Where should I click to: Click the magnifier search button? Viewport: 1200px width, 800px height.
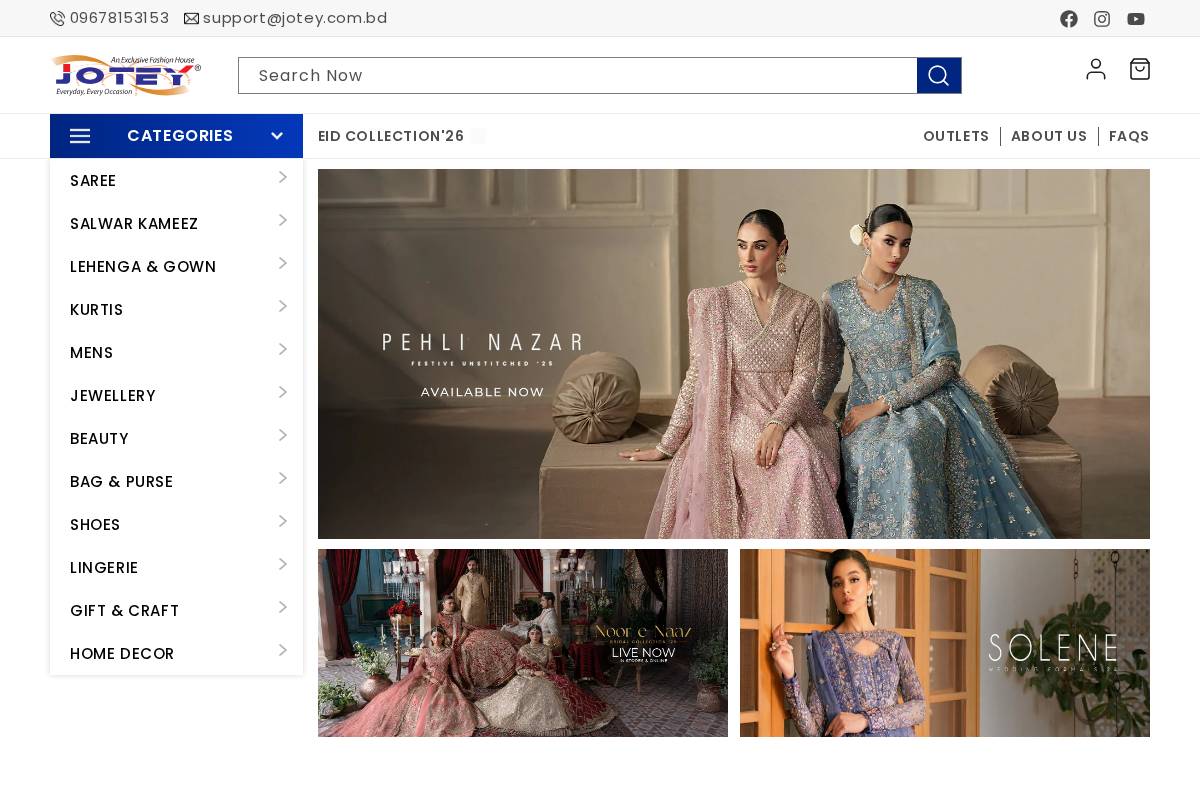click(x=939, y=76)
